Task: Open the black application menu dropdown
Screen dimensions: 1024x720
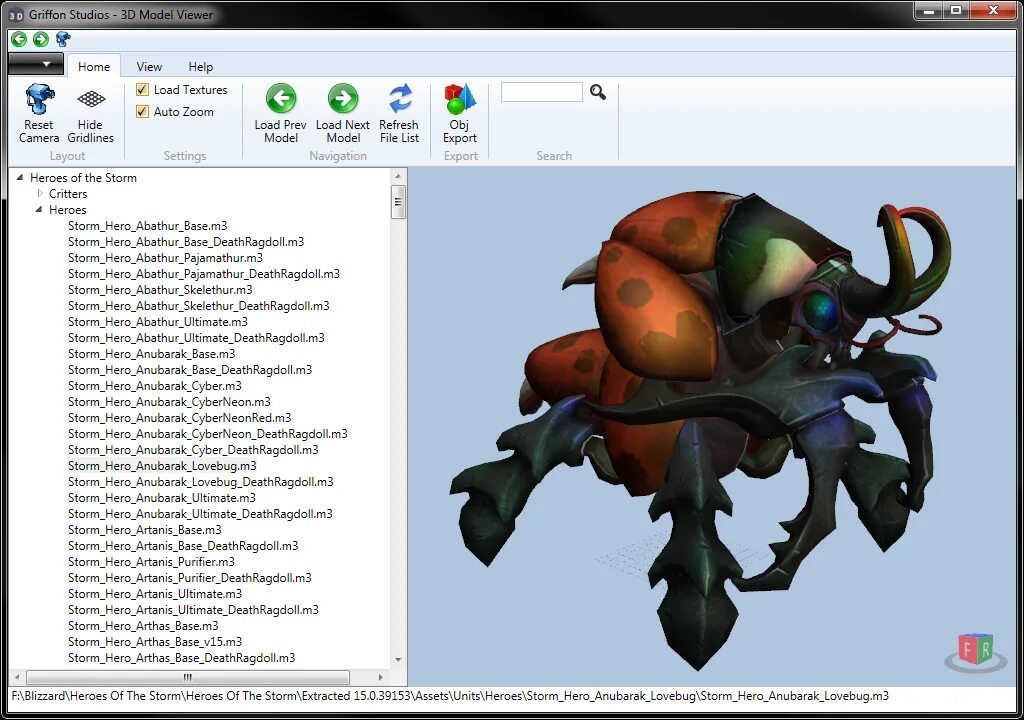Action: [x=36, y=64]
